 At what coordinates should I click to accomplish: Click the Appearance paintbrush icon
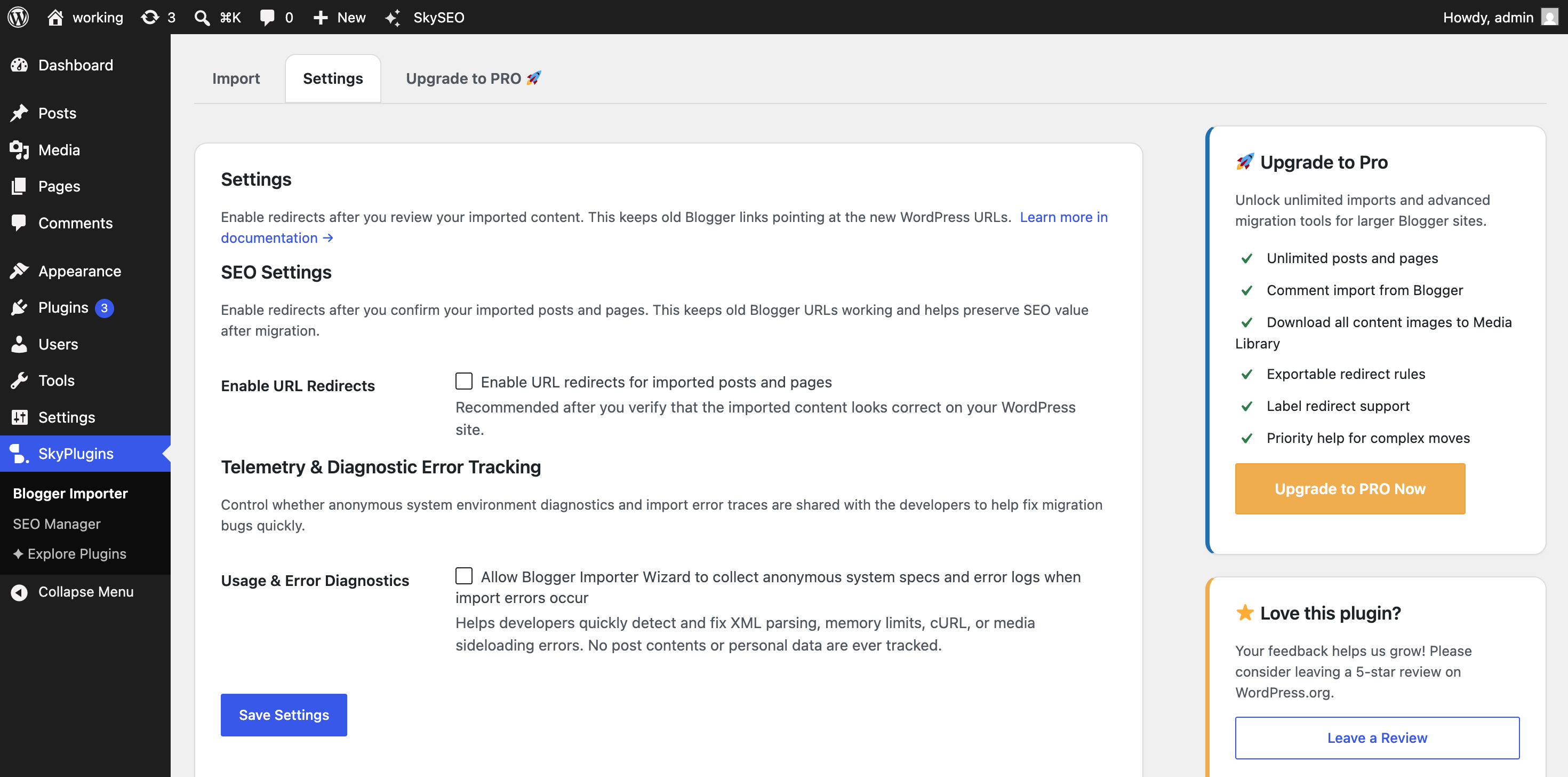(20, 271)
